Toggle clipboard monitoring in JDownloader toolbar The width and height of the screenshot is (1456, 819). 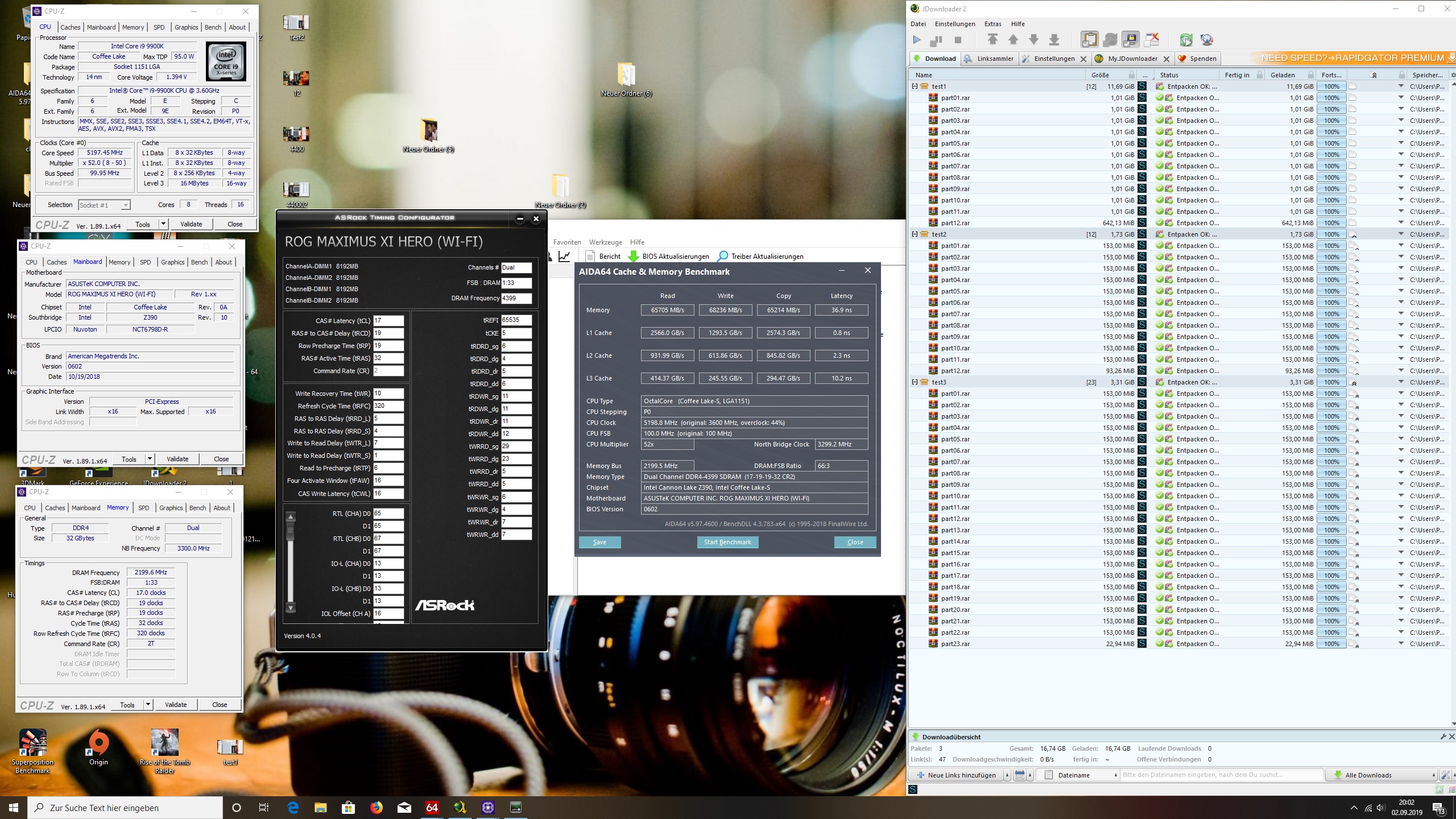click(x=1089, y=39)
